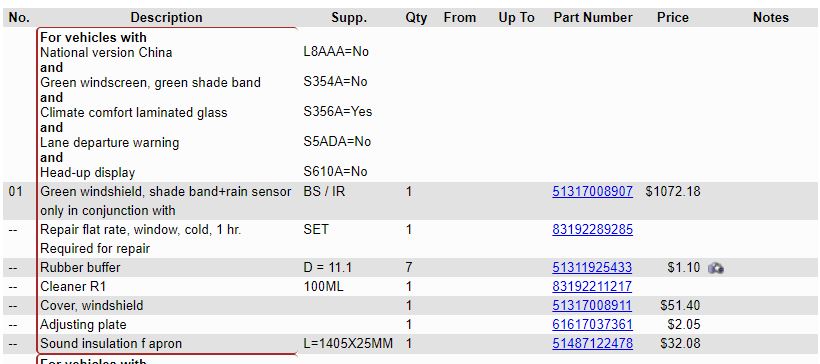
Task: Open Cover, windshield part link 51317008911
Action: pos(592,305)
